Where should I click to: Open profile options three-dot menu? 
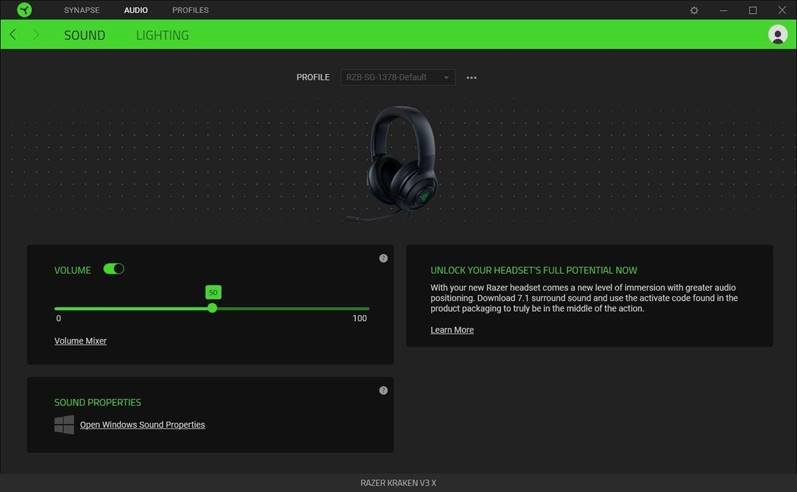click(471, 77)
